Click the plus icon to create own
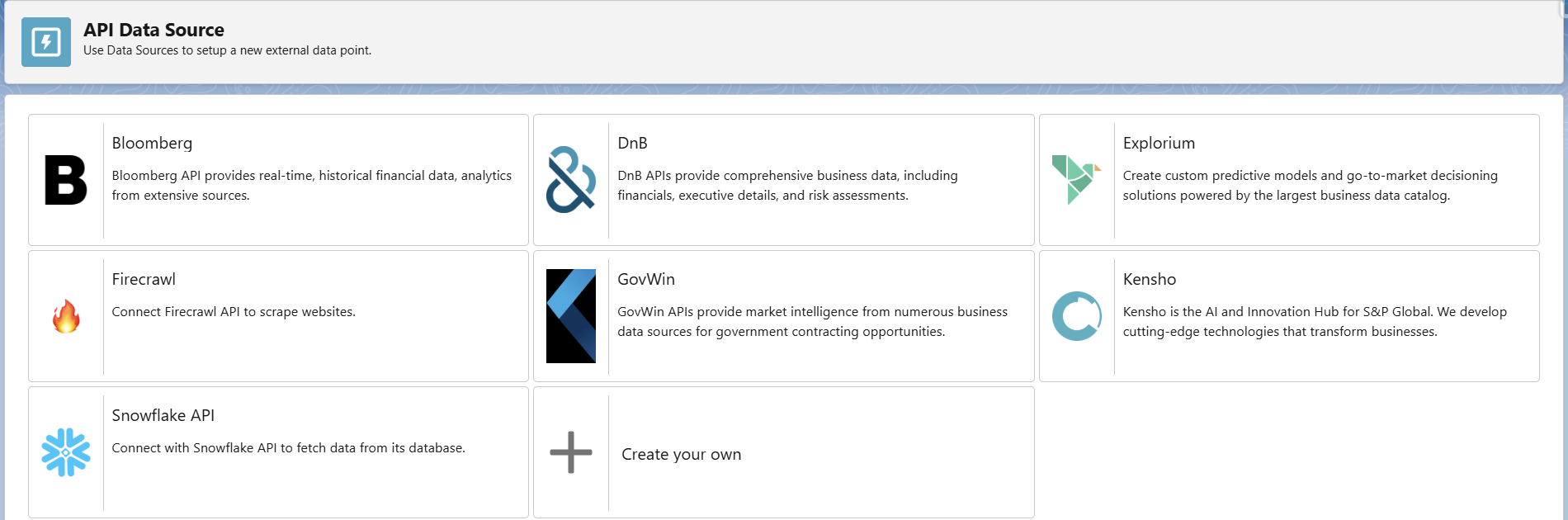The image size is (1568, 520). (571, 452)
